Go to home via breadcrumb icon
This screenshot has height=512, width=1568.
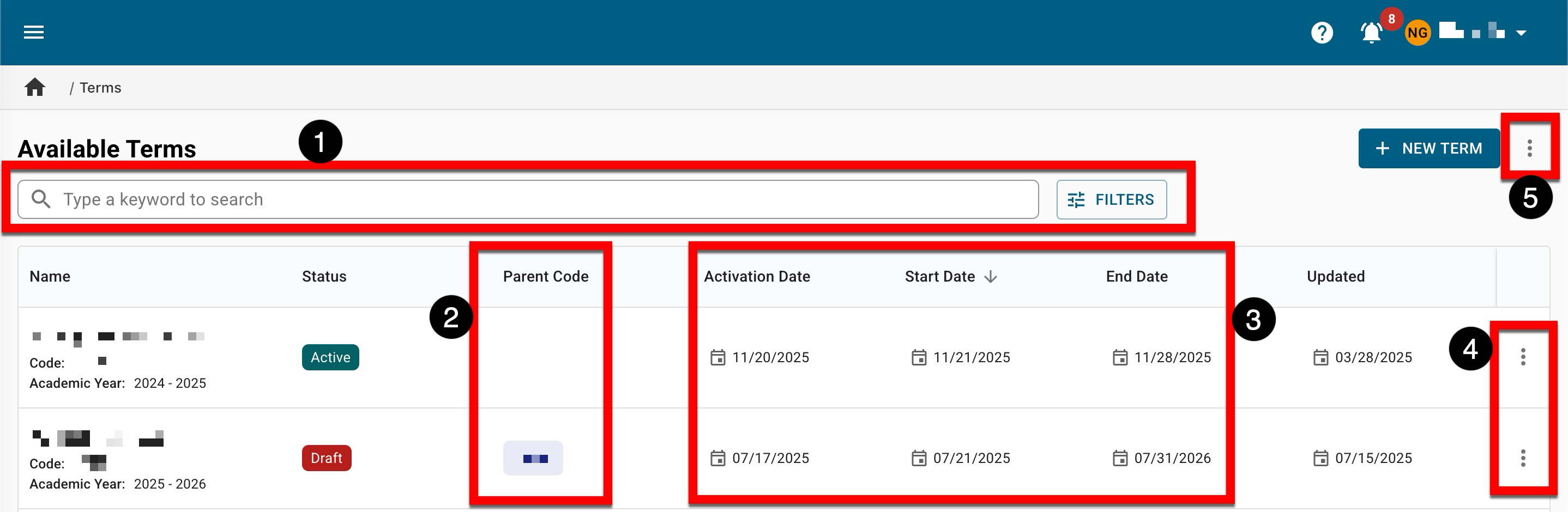point(35,88)
